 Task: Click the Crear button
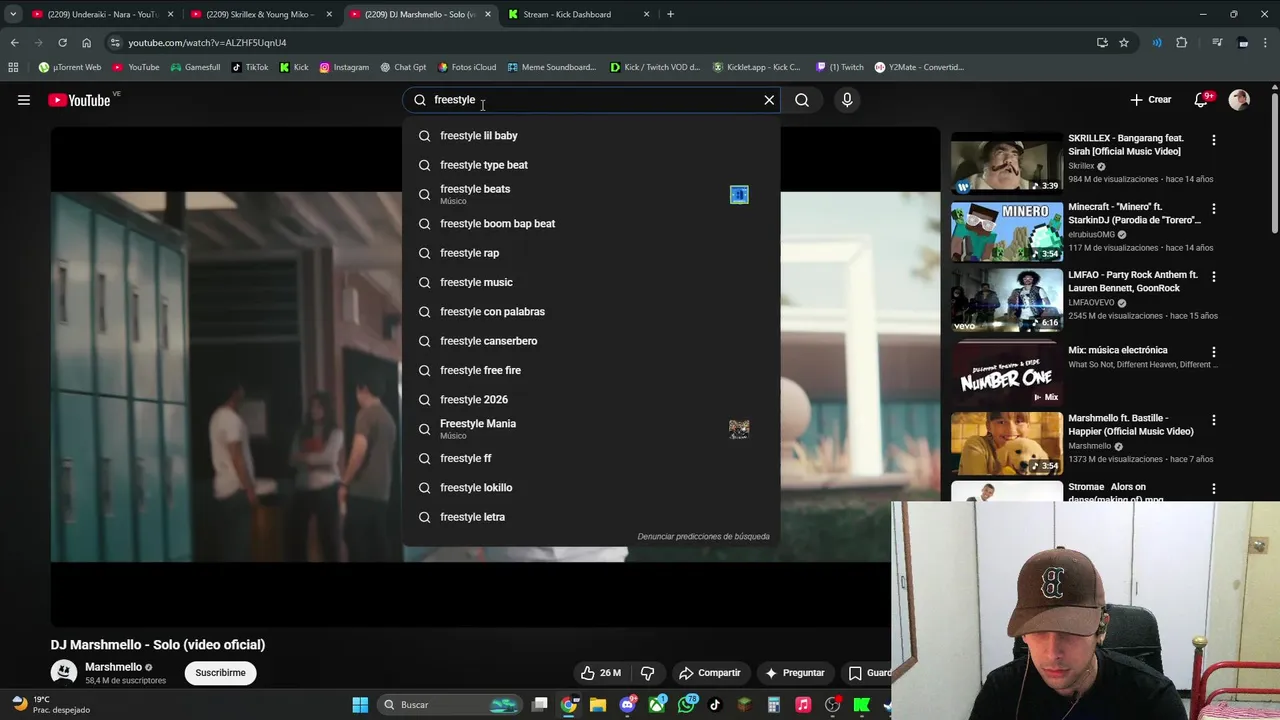1151,100
